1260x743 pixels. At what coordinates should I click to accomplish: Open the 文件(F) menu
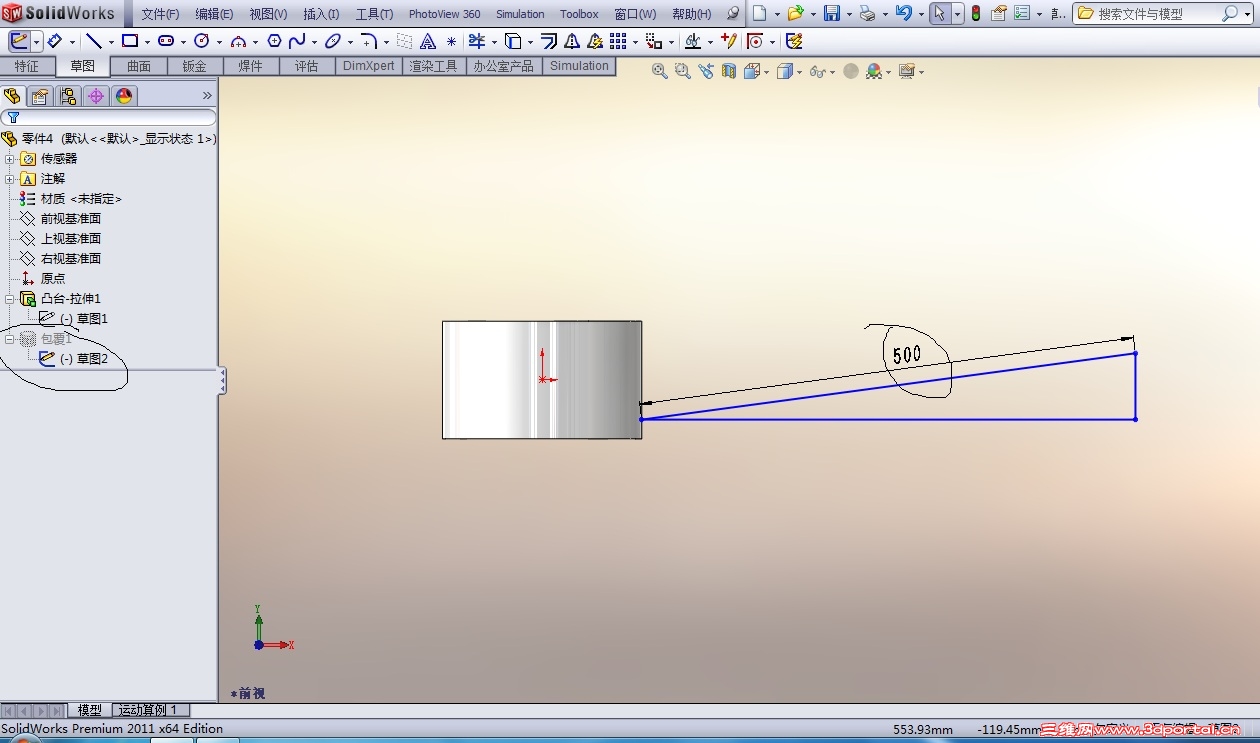[160, 14]
